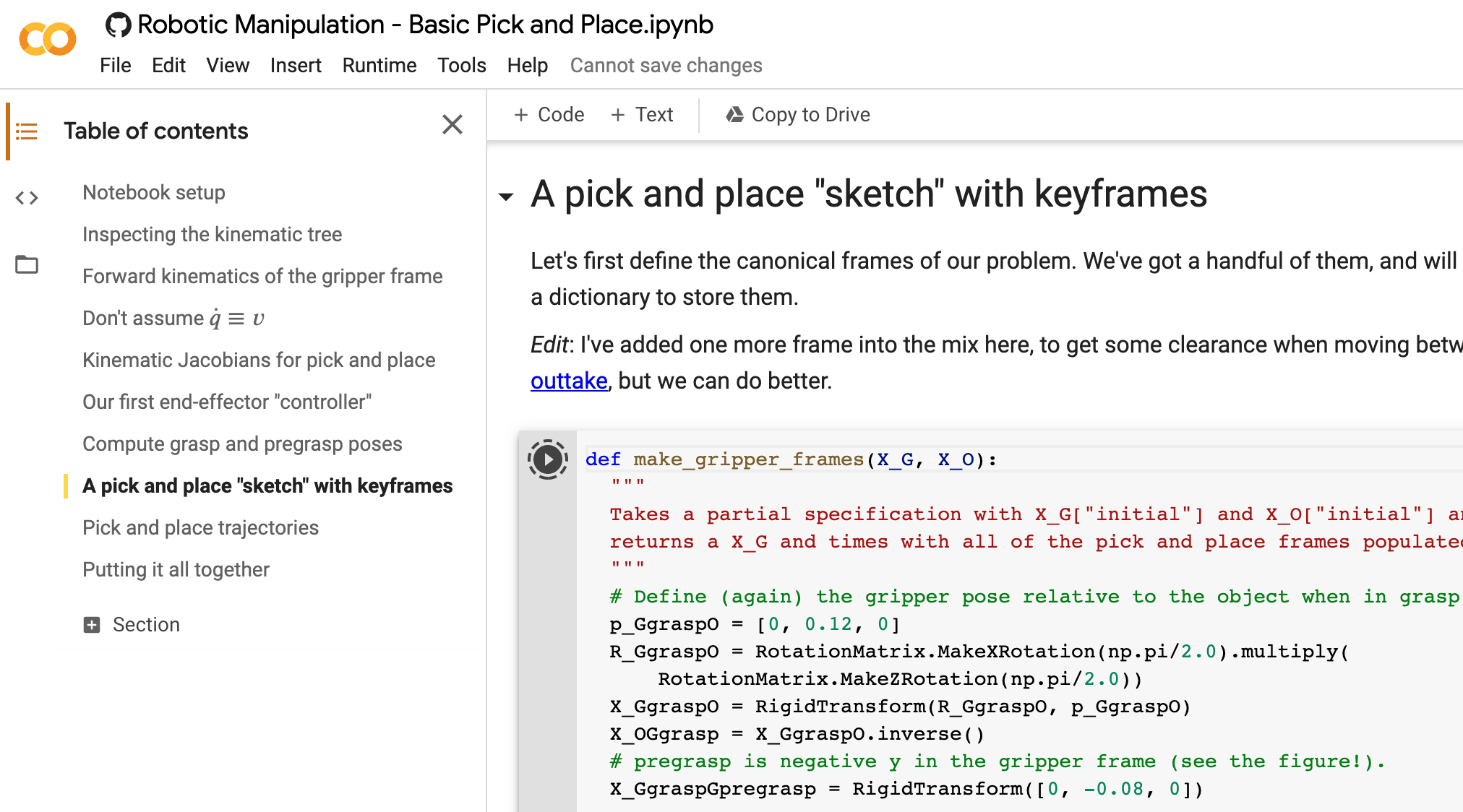This screenshot has width=1463, height=812.
Task: Go to Kinematic Jacobians for pick and place
Action: point(259,360)
